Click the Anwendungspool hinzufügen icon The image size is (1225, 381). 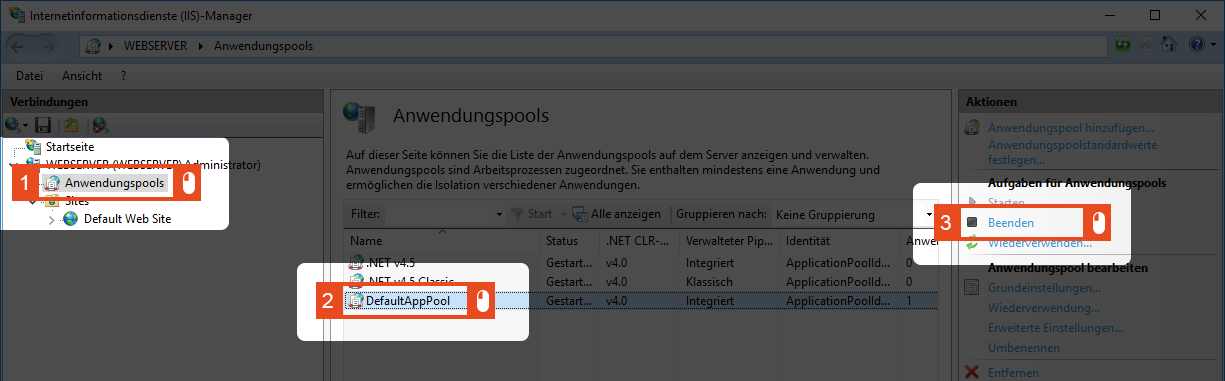(x=971, y=128)
